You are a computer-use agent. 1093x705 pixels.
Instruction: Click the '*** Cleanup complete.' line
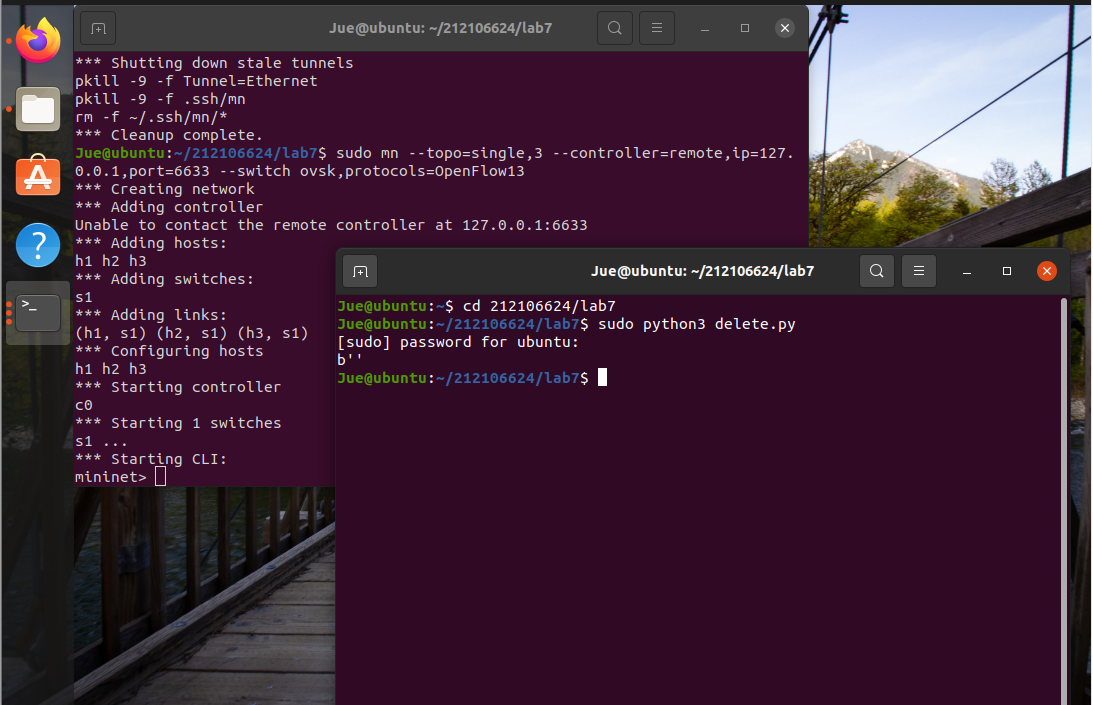click(x=169, y=135)
